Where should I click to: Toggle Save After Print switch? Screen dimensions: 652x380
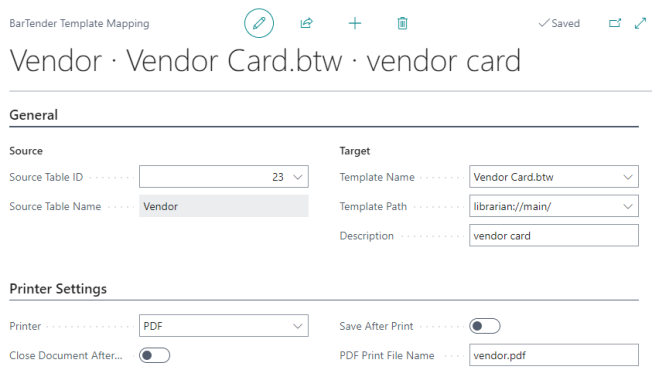click(485, 326)
